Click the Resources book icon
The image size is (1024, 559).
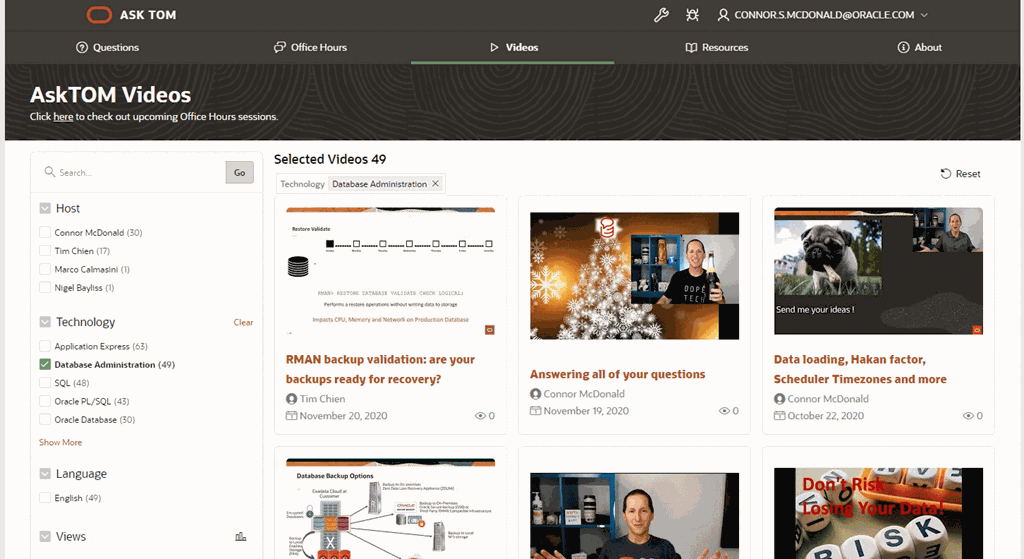coord(691,47)
